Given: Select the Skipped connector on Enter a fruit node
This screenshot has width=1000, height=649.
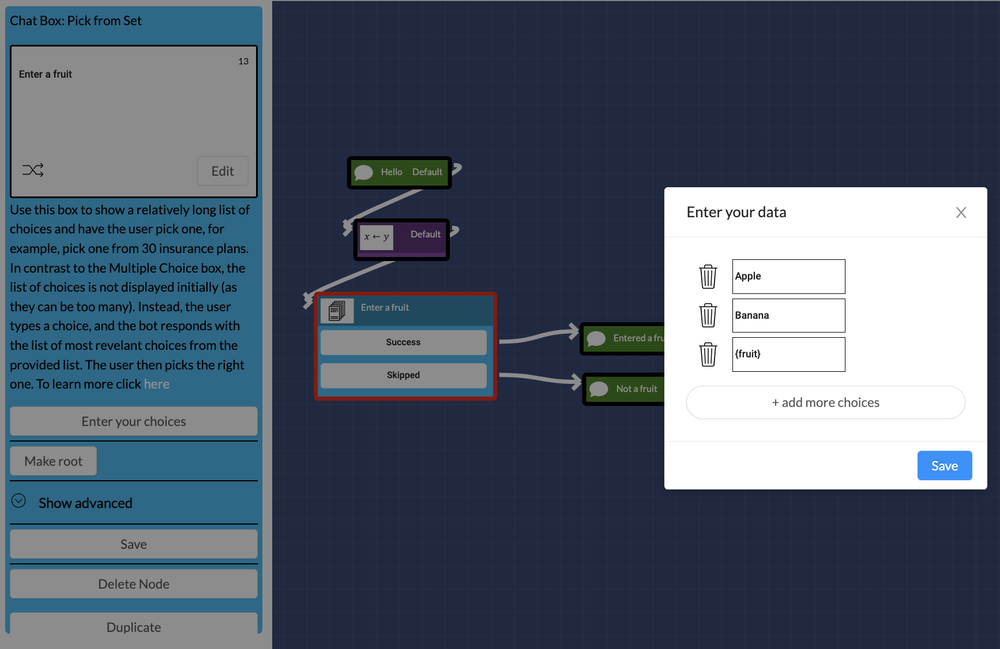Looking at the screenshot, I should click(403, 375).
